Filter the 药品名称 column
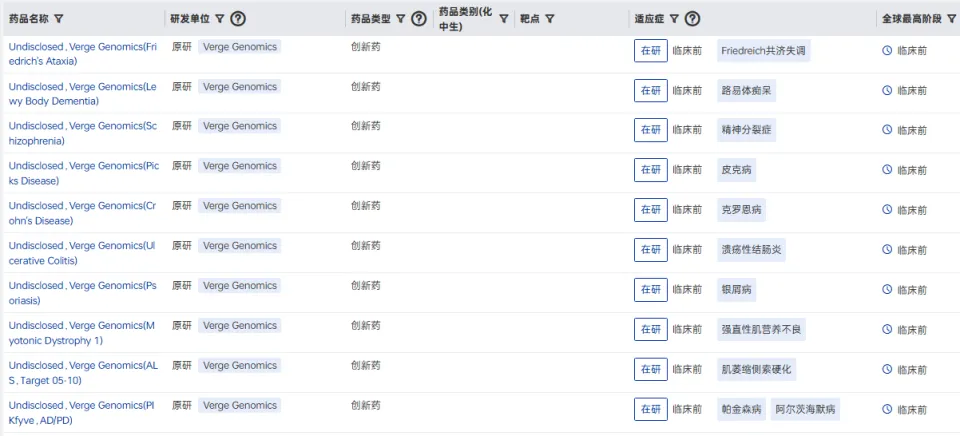This screenshot has height=436, width=960. [59, 19]
